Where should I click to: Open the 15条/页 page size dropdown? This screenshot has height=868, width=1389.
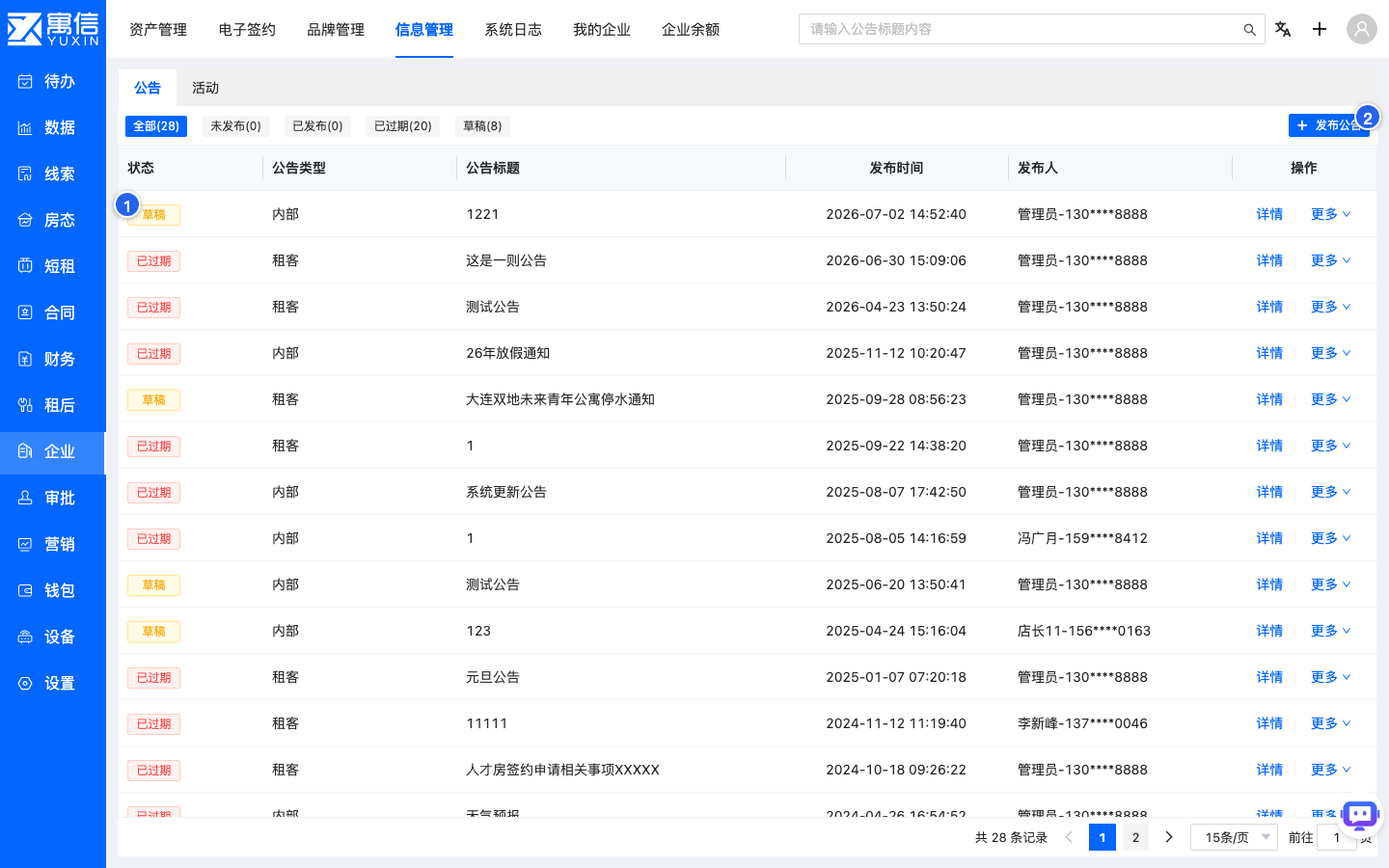1235,837
